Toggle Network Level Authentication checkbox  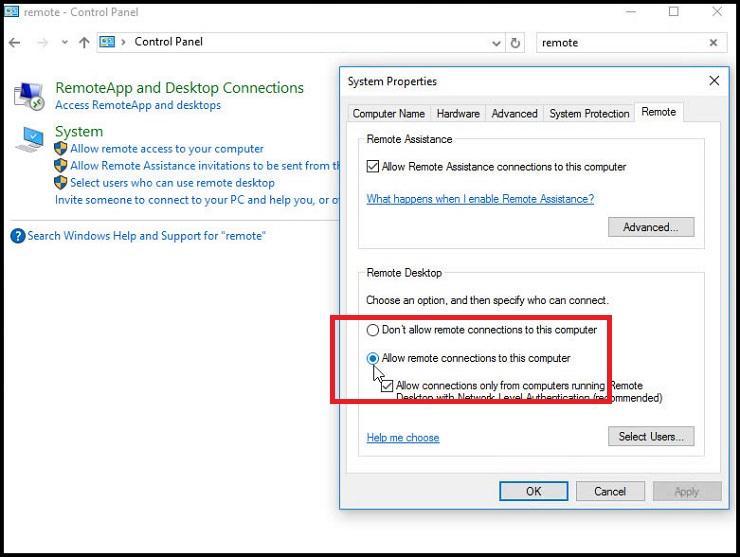387,386
